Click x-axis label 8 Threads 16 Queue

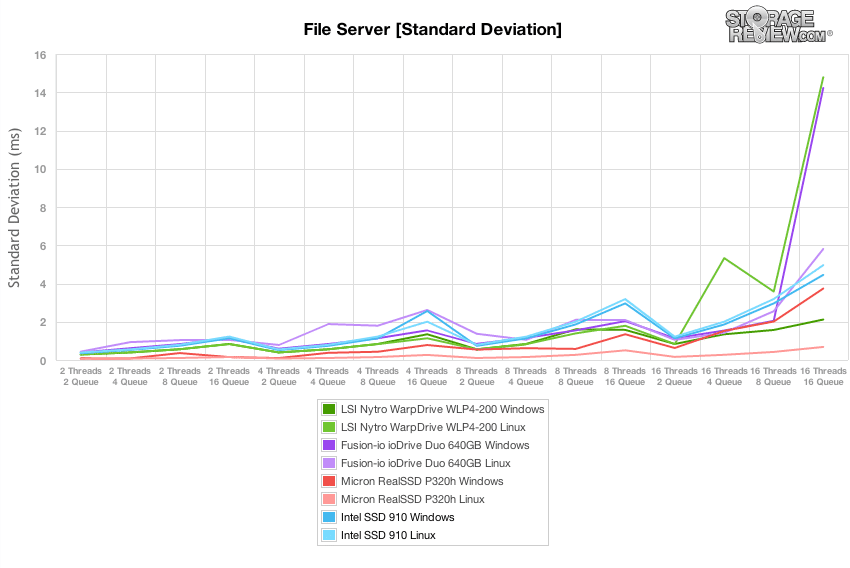coord(625,377)
